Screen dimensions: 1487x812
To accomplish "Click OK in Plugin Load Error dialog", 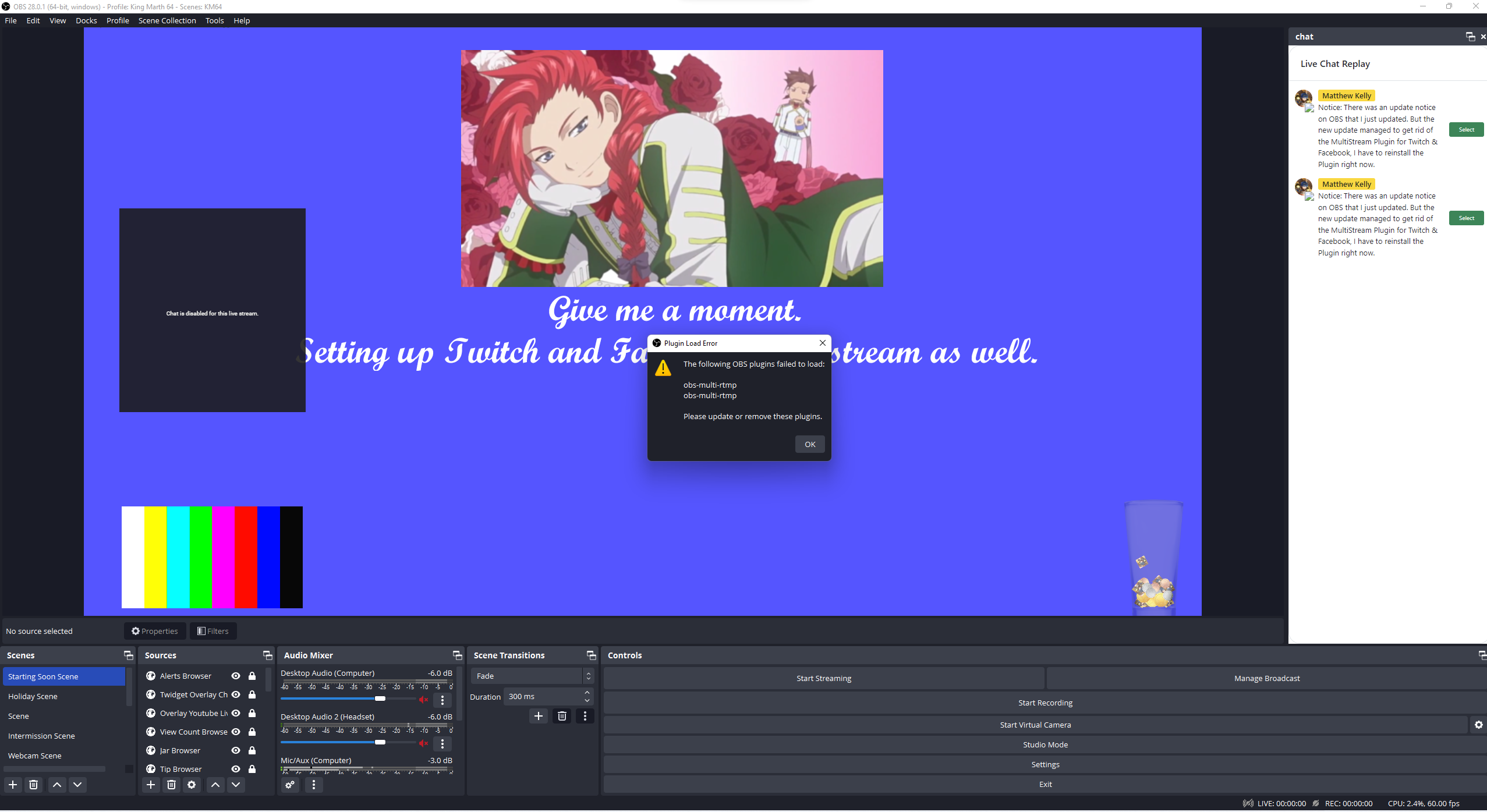I will click(810, 444).
